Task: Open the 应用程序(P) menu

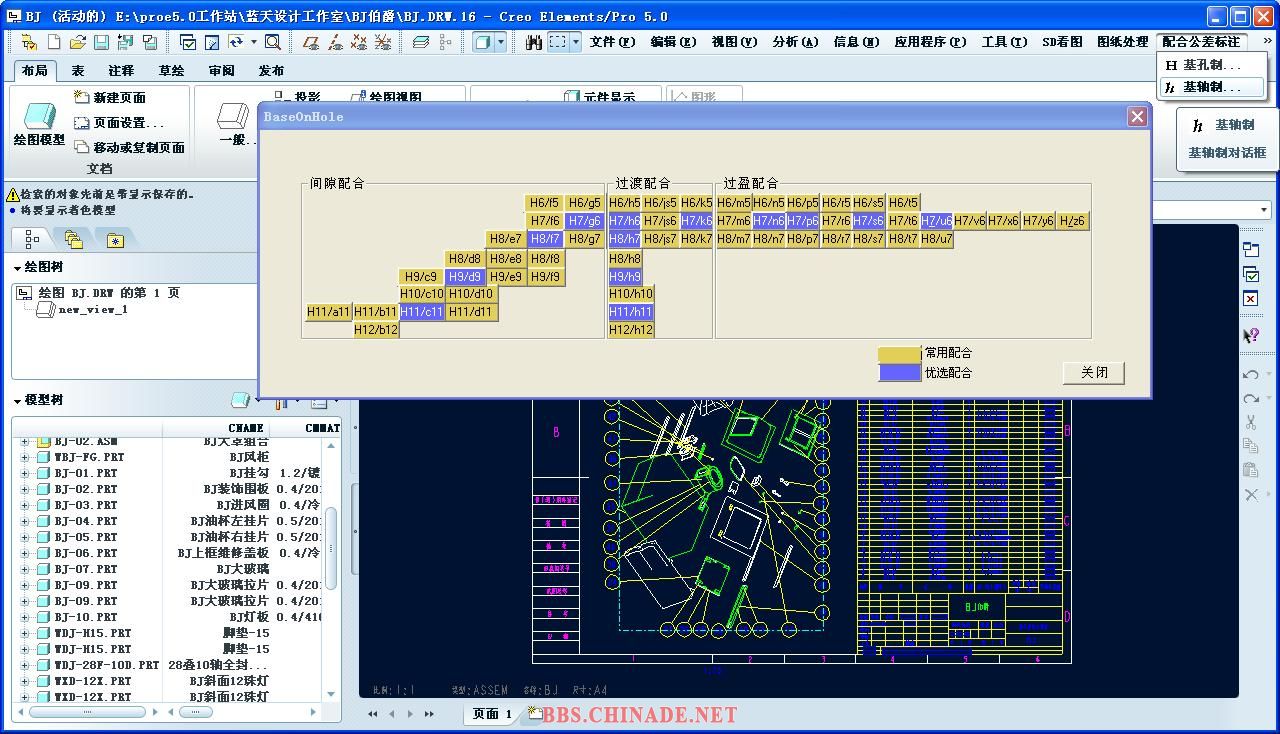Action: [x=930, y=42]
